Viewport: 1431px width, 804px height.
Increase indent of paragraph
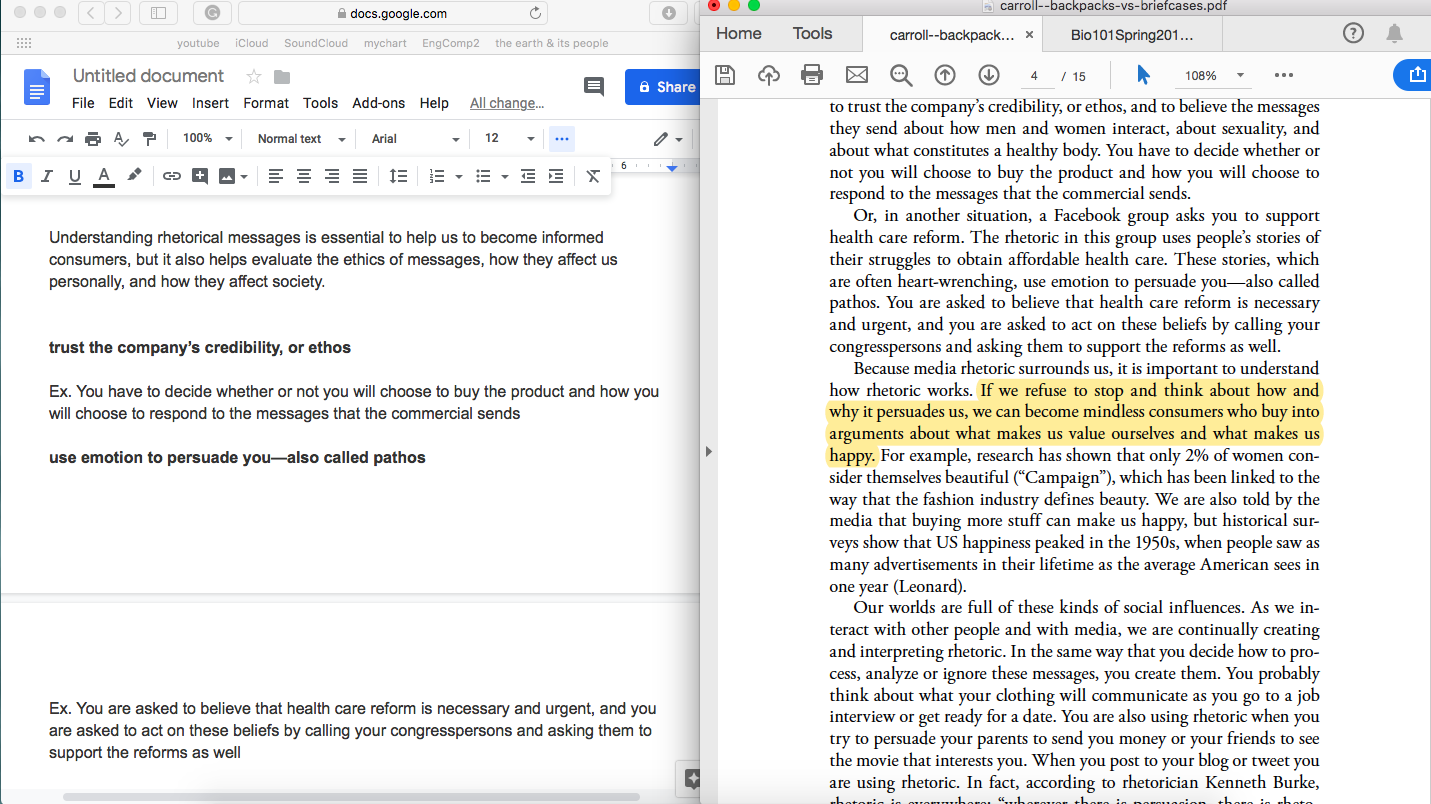(557, 177)
